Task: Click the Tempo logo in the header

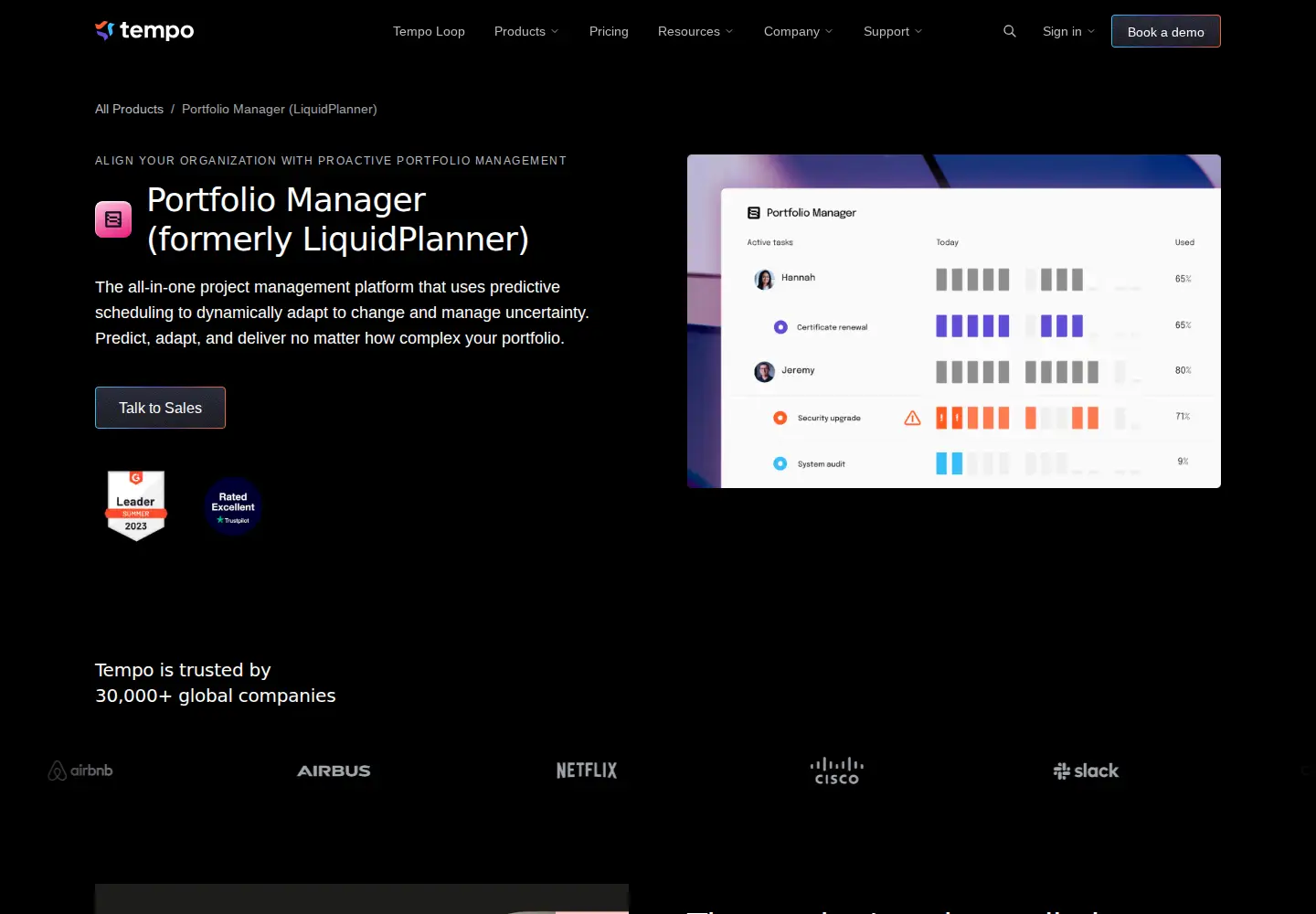Action: (x=144, y=30)
